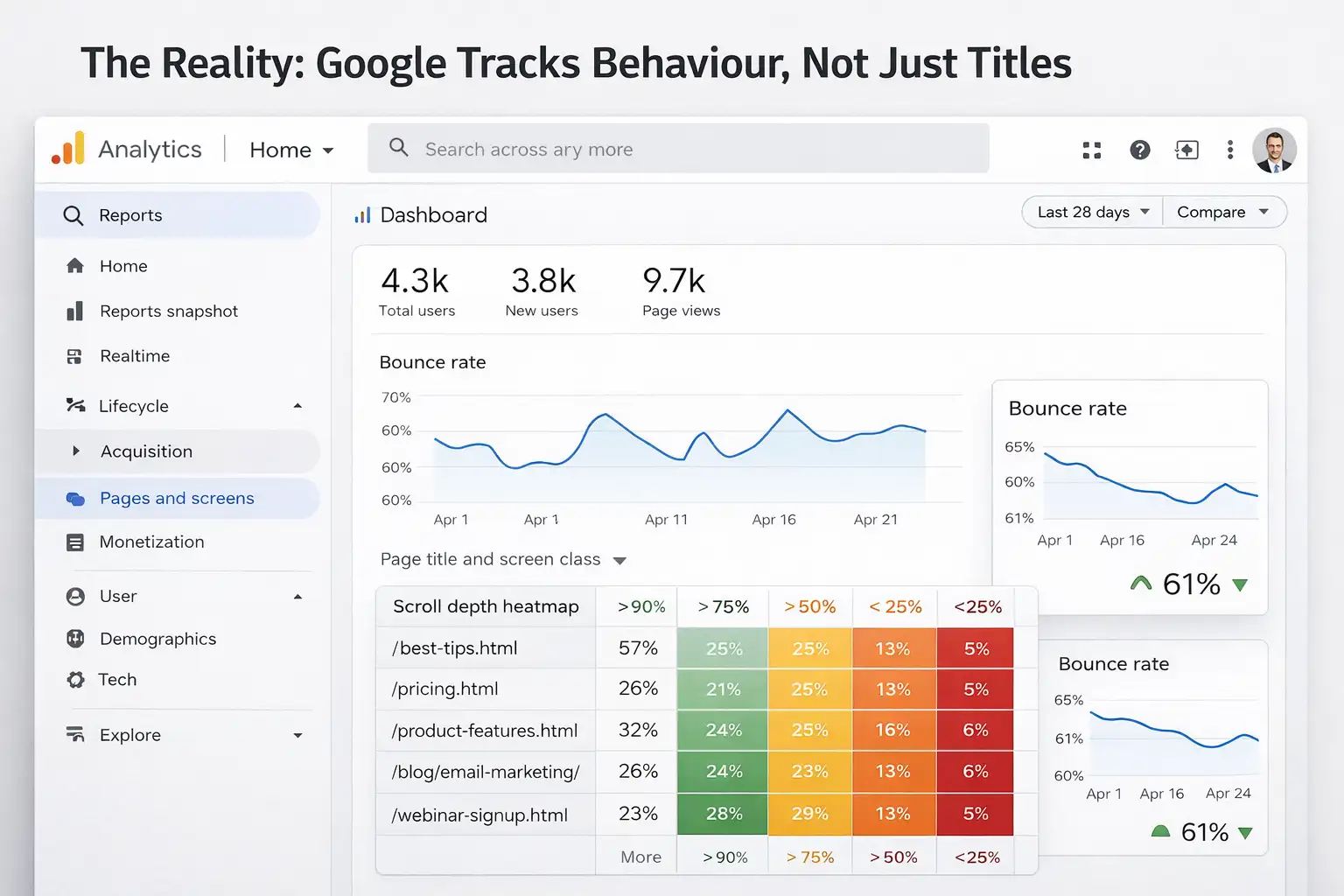Click the Monetization sidebar icon
1344x896 pixels.
tap(76, 542)
